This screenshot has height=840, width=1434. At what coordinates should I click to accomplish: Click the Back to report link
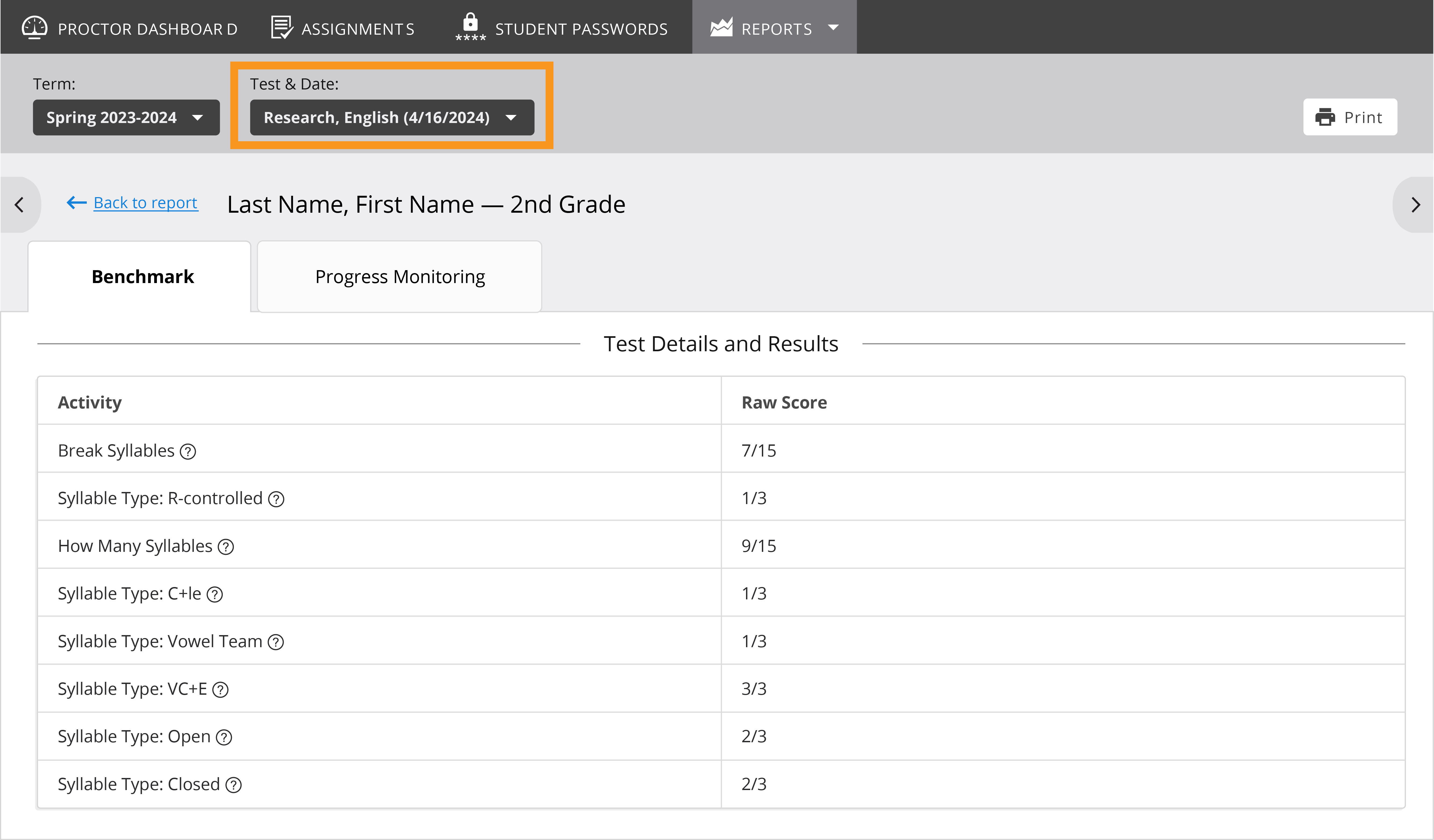pos(145,203)
